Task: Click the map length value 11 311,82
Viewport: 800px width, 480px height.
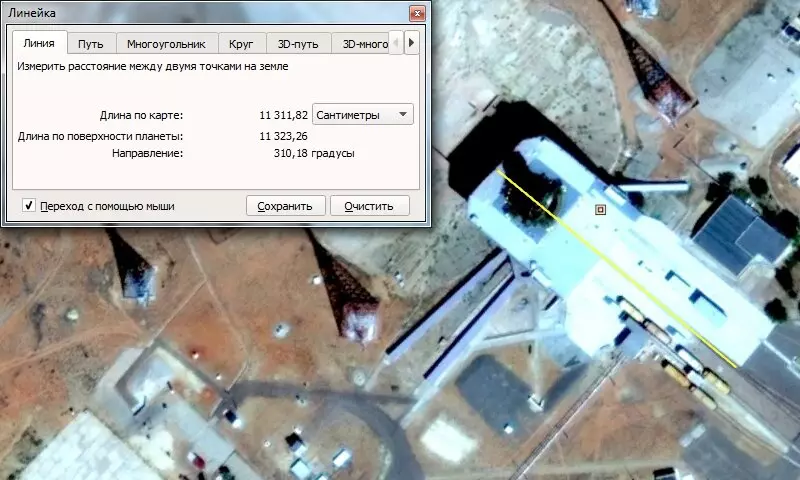Action: click(x=283, y=115)
